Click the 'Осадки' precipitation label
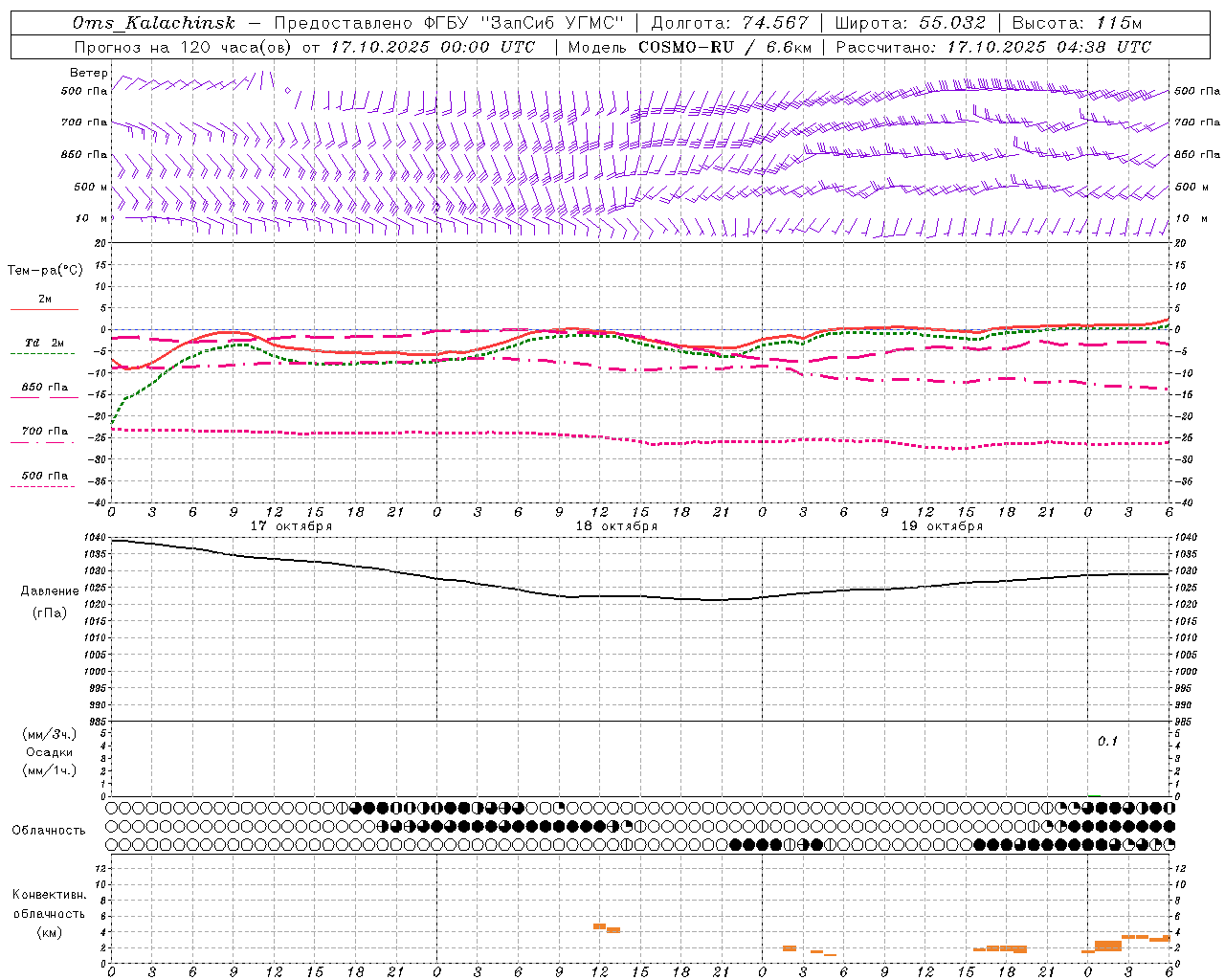Image resolution: width=1225 pixels, height=980 pixels. click(x=50, y=752)
